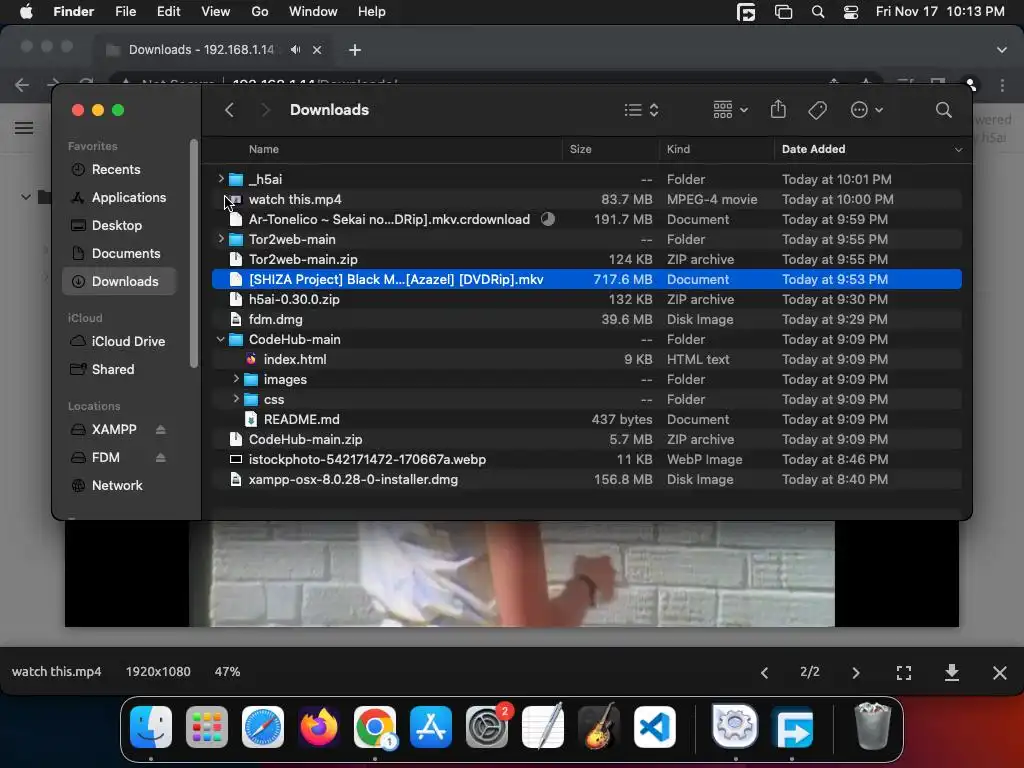Go back in Finder Downloads window

pyautogui.click(x=229, y=110)
